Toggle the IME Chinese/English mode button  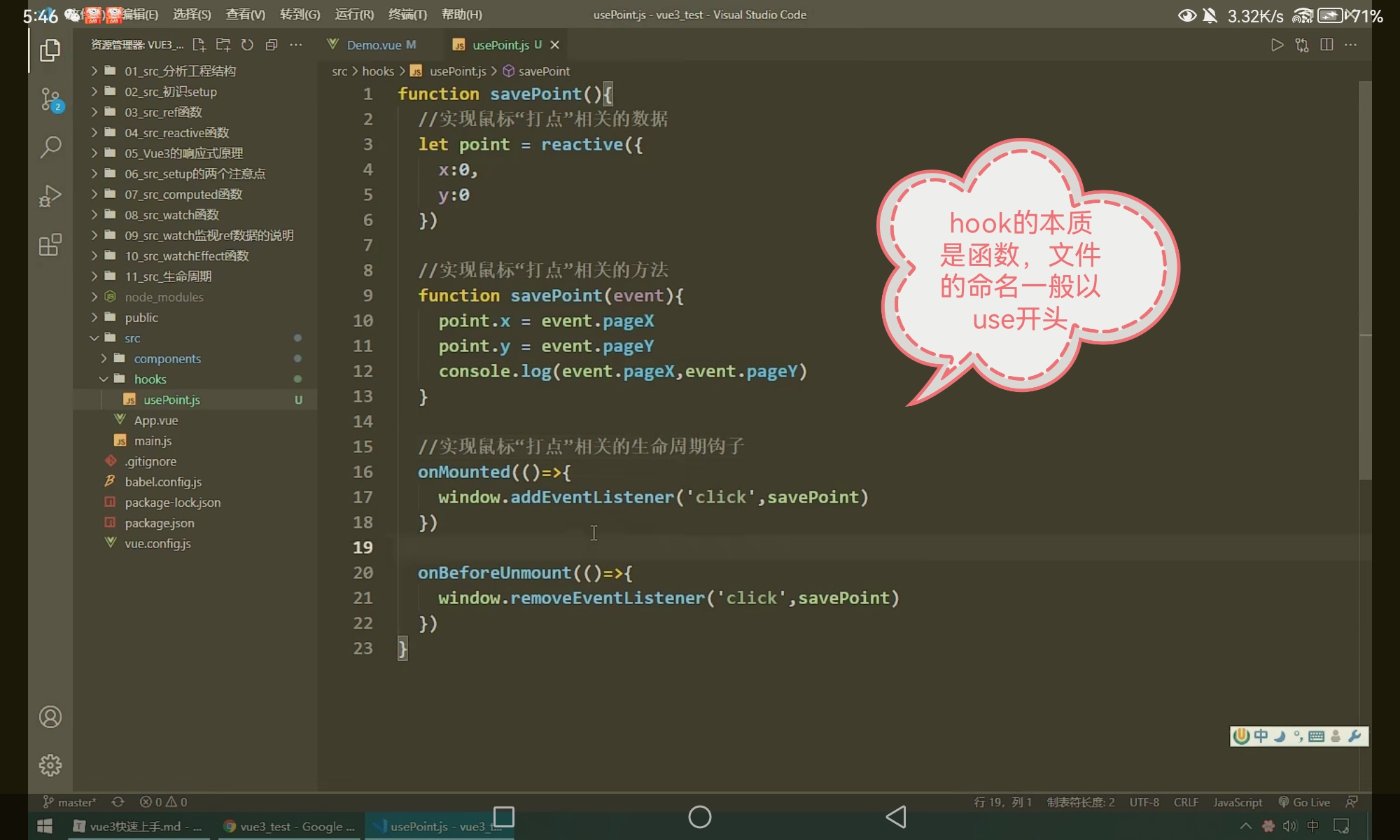(x=1261, y=736)
